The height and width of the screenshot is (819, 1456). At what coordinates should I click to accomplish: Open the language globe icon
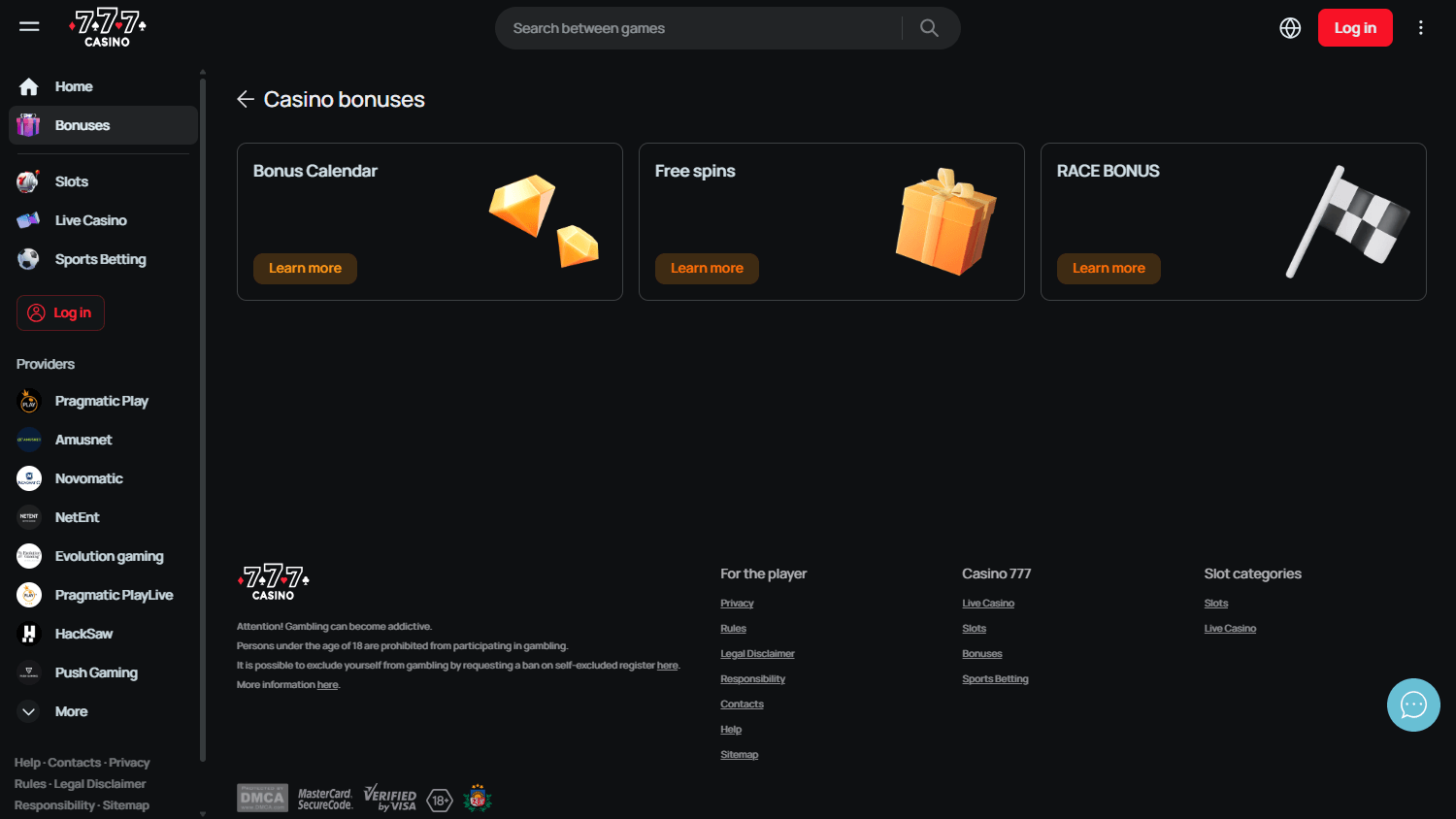[x=1290, y=28]
